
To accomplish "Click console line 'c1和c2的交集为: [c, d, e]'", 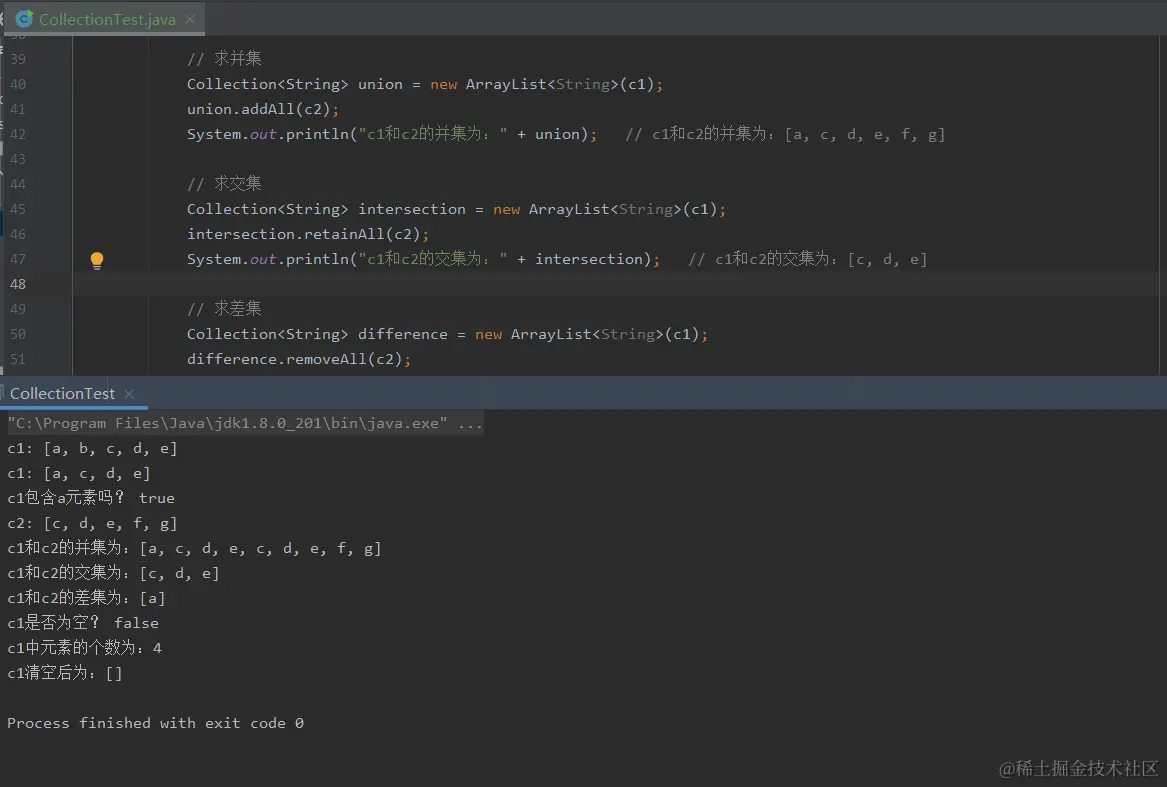I will (113, 573).
